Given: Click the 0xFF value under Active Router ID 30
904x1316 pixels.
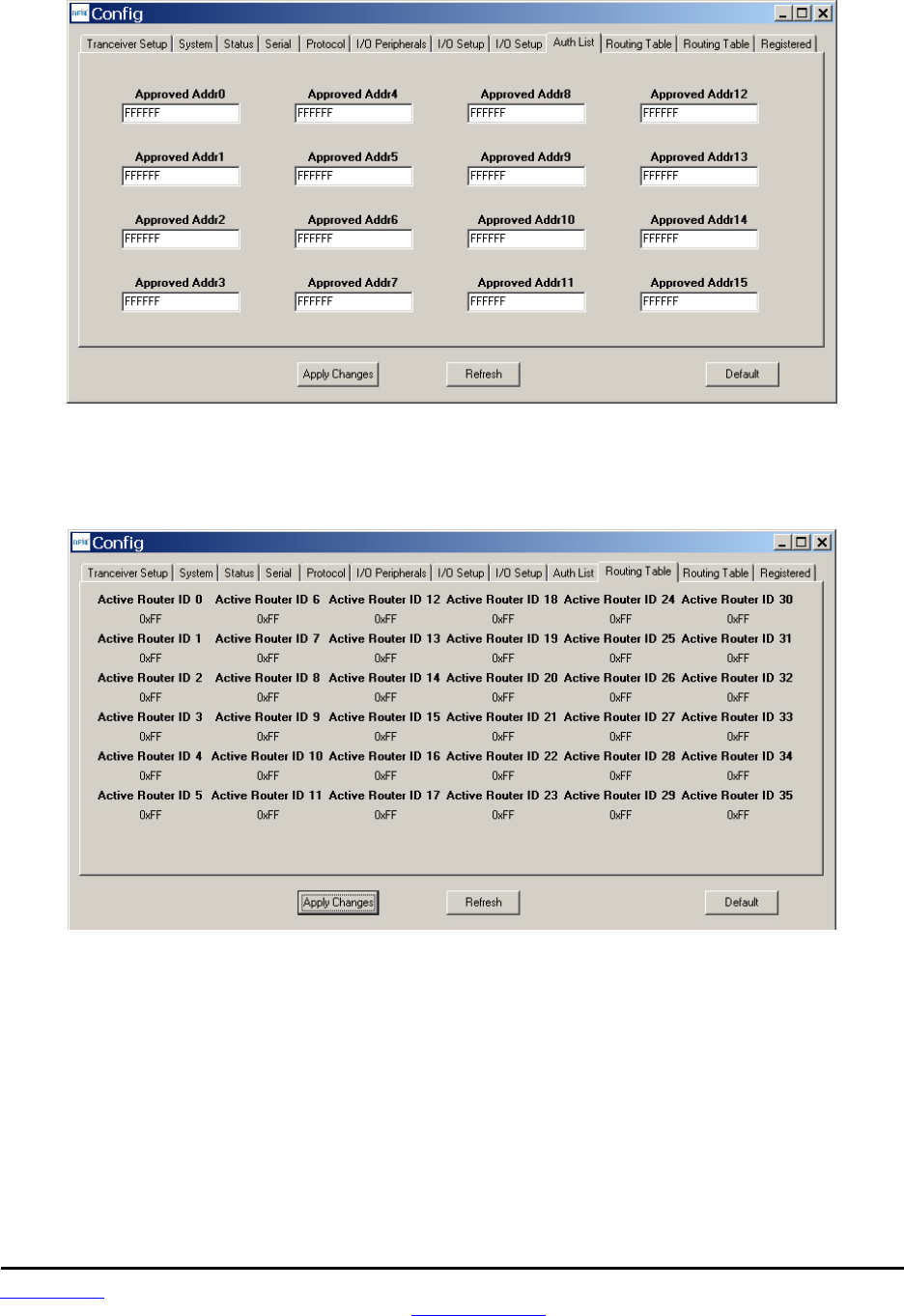Looking at the screenshot, I should [x=738, y=620].
